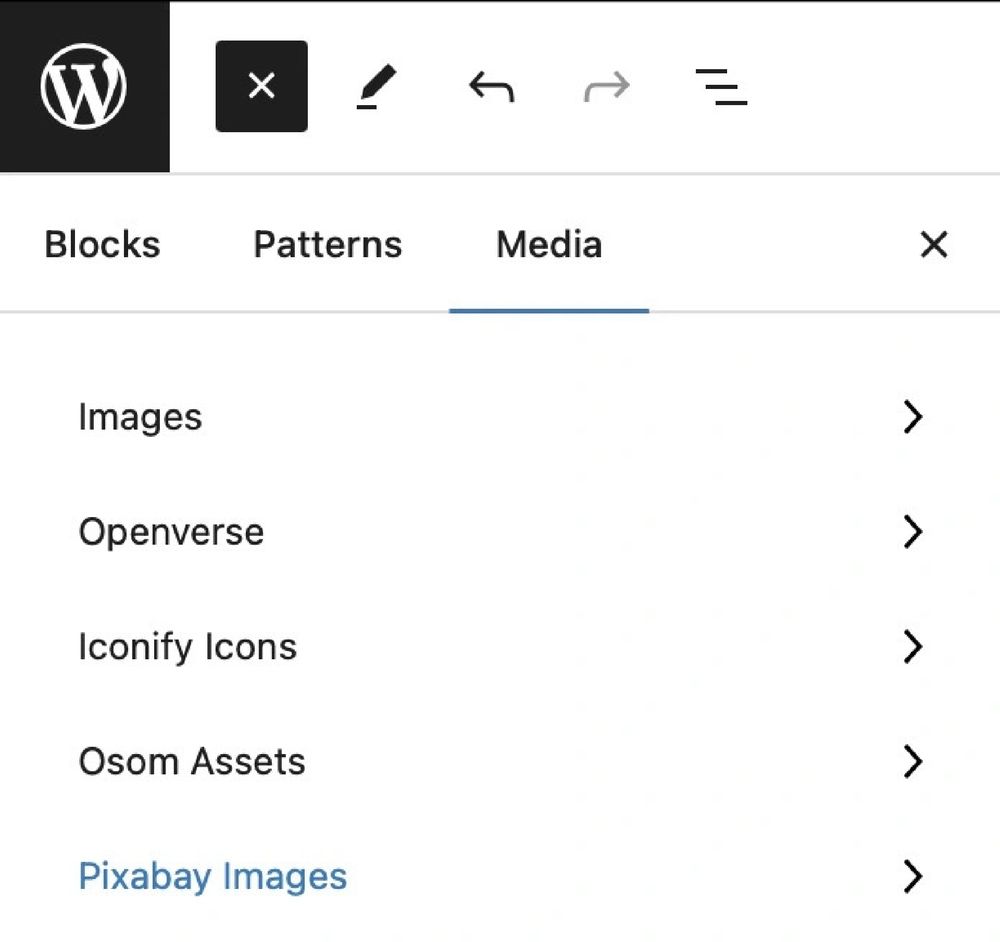Click the Redo arrow

607,87
